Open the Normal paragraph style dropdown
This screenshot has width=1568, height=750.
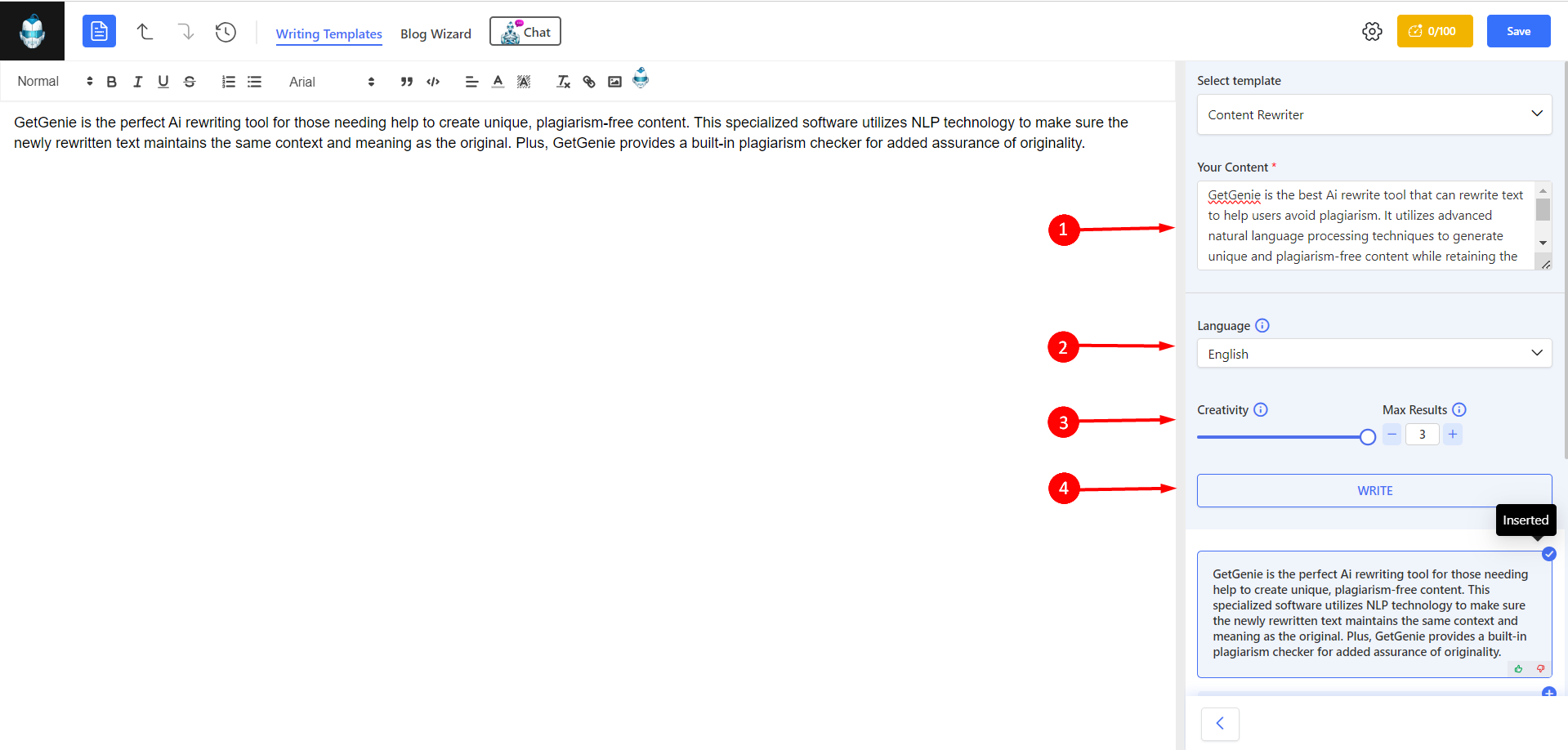click(55, 82)
